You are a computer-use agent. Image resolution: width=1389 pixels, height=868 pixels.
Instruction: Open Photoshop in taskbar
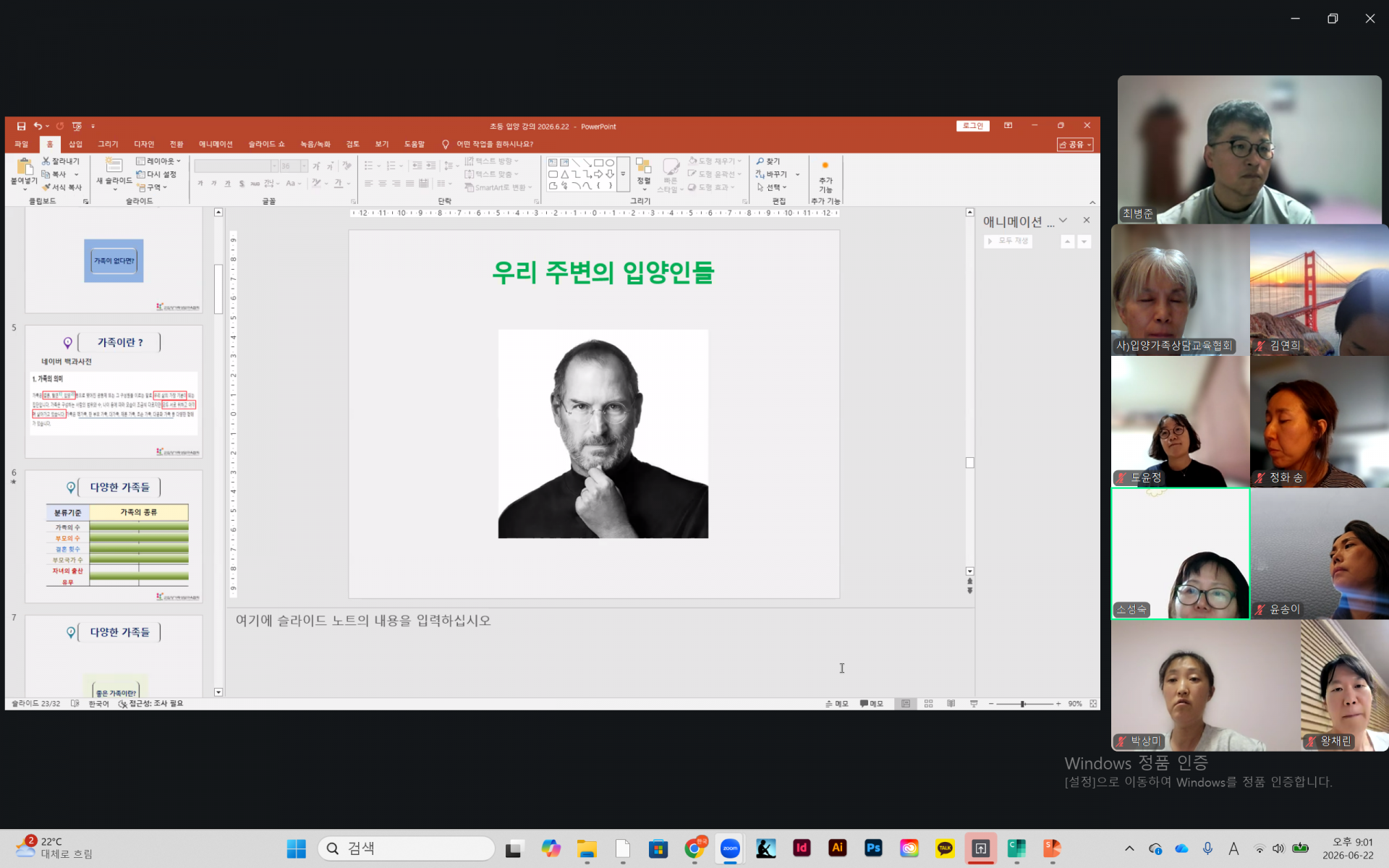tap(873, 848)
